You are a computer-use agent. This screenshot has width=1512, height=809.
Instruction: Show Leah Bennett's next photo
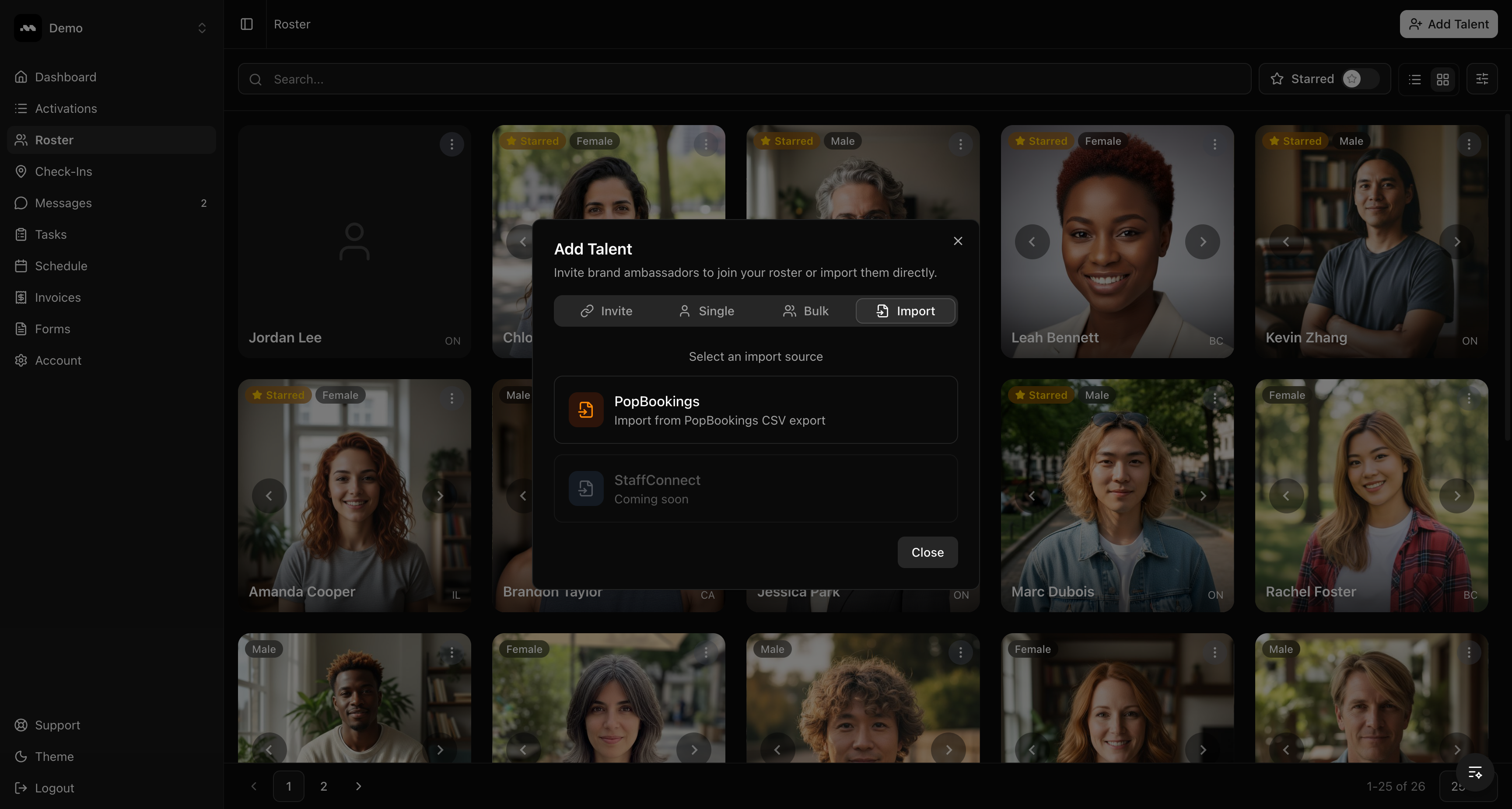point(1202,242)
